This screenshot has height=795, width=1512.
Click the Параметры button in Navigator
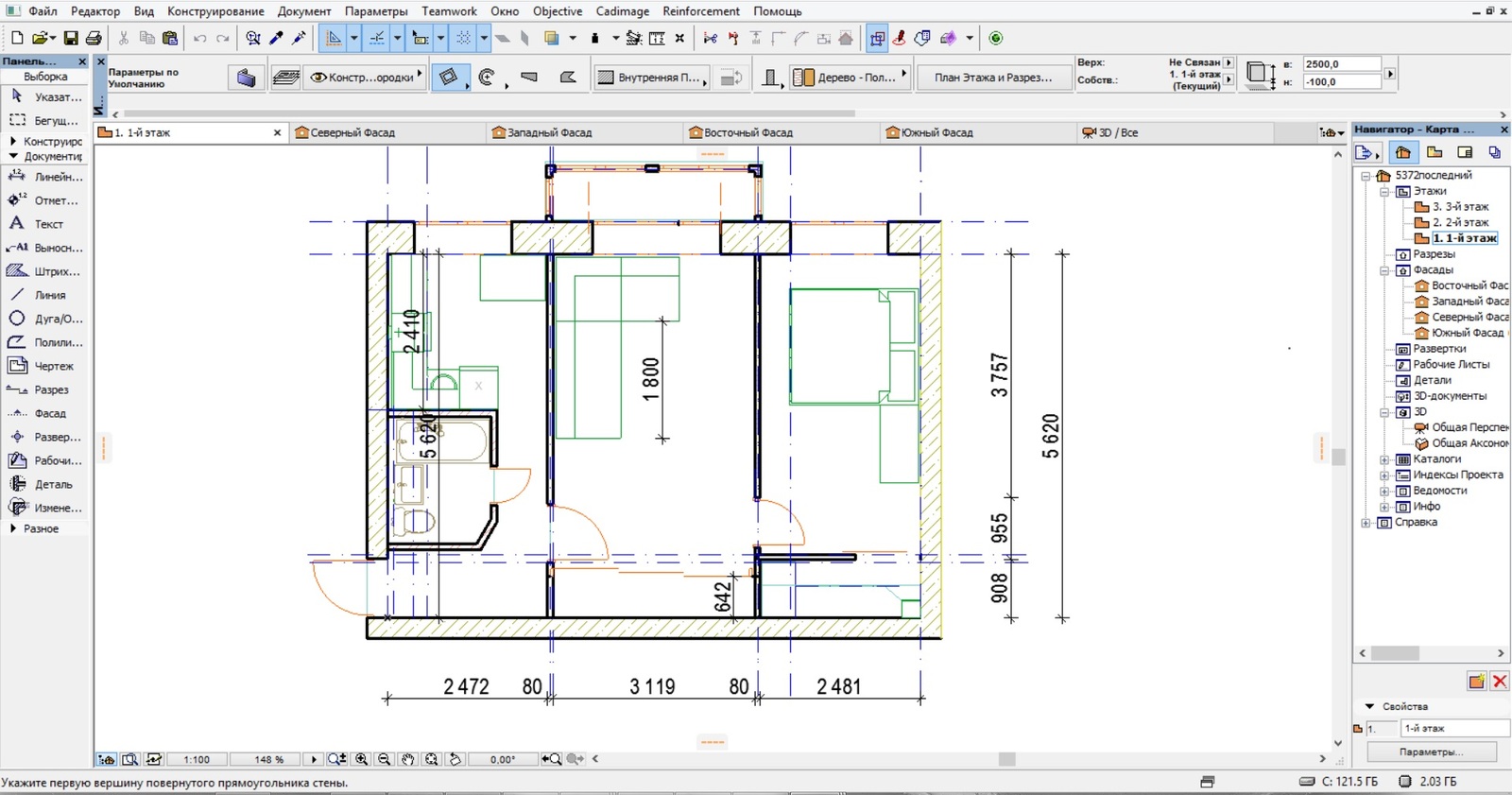(x=1432, y=752)
